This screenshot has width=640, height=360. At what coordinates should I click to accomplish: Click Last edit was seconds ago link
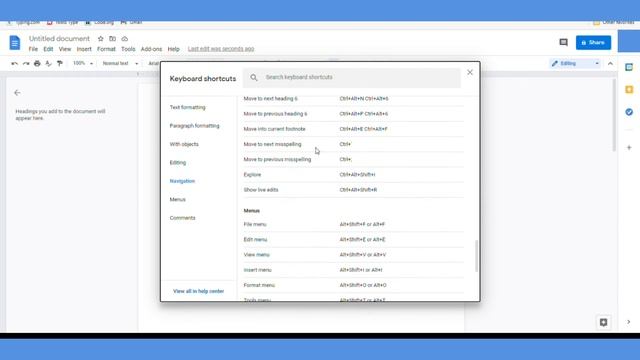(221, 49)
